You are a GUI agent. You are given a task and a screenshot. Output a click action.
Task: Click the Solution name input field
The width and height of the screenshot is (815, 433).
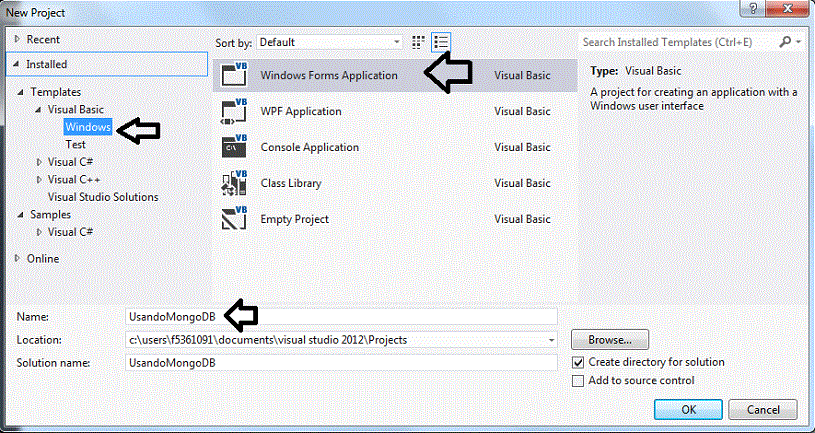point(341,362)
